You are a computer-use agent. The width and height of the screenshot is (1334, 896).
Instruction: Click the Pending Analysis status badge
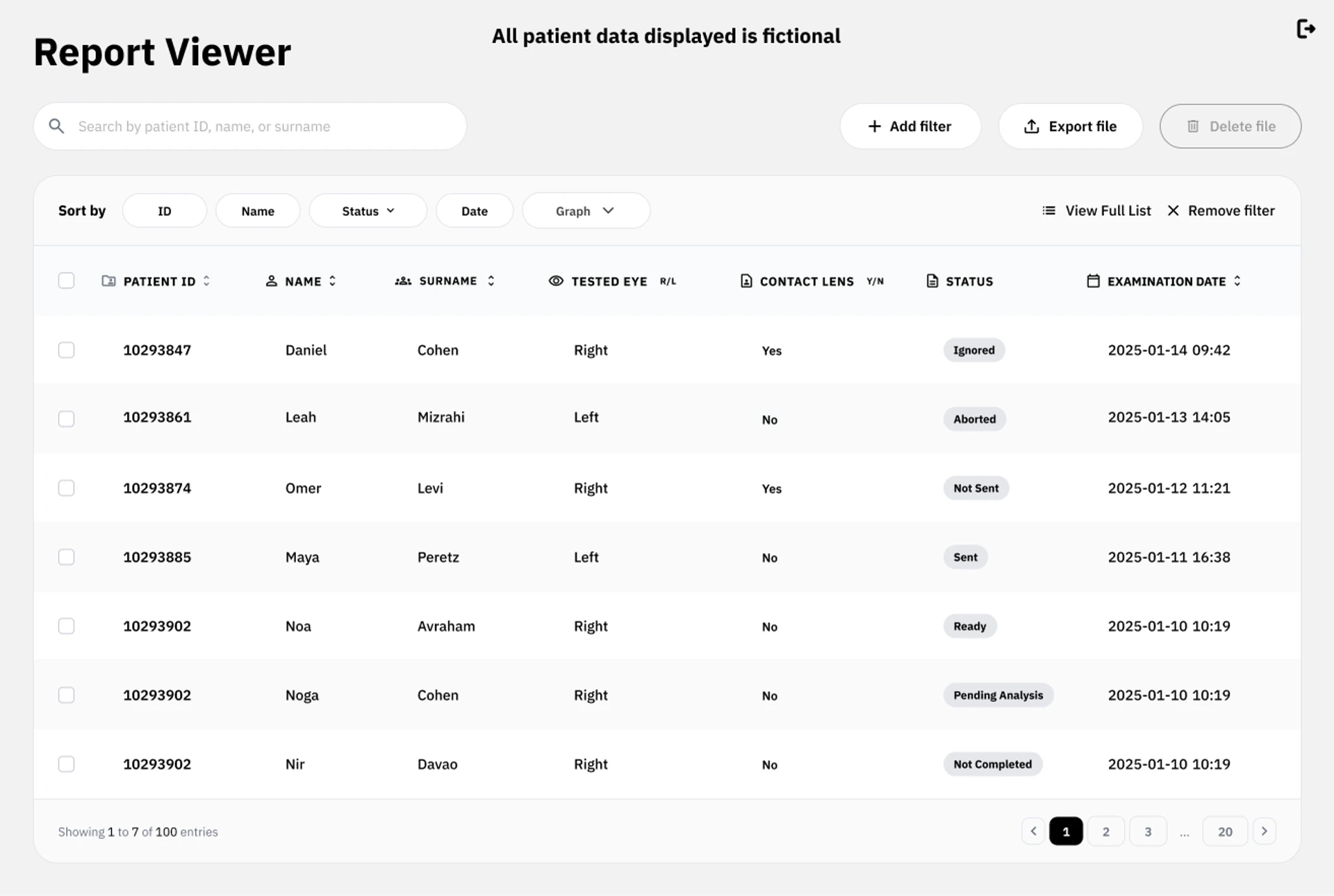click(x=998, y=695)
